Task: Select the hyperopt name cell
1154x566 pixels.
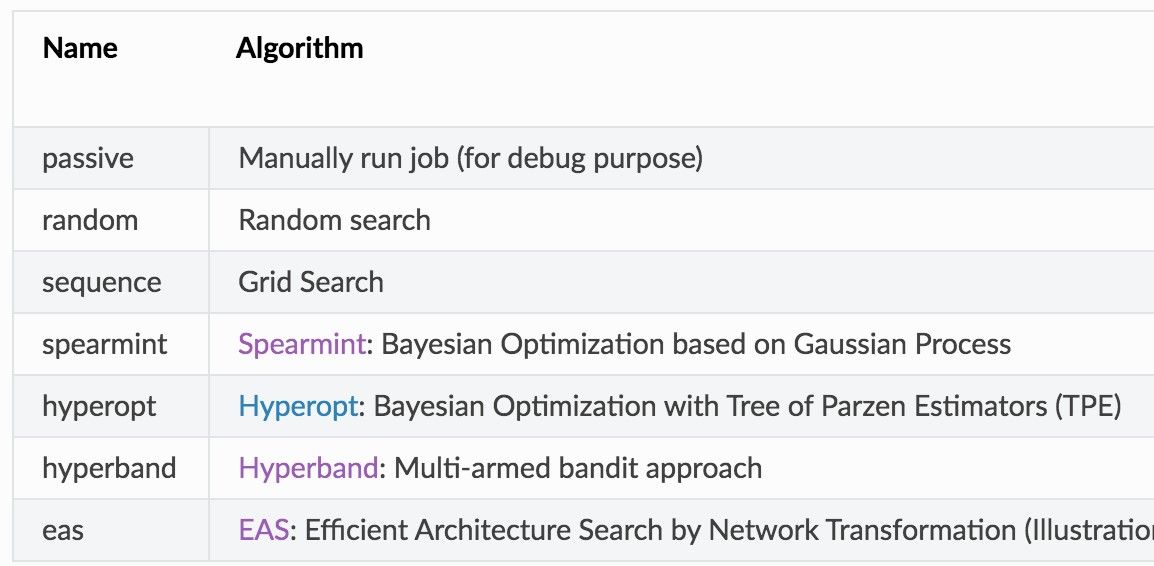Action: pyautogui.click(x=111, y=406)
